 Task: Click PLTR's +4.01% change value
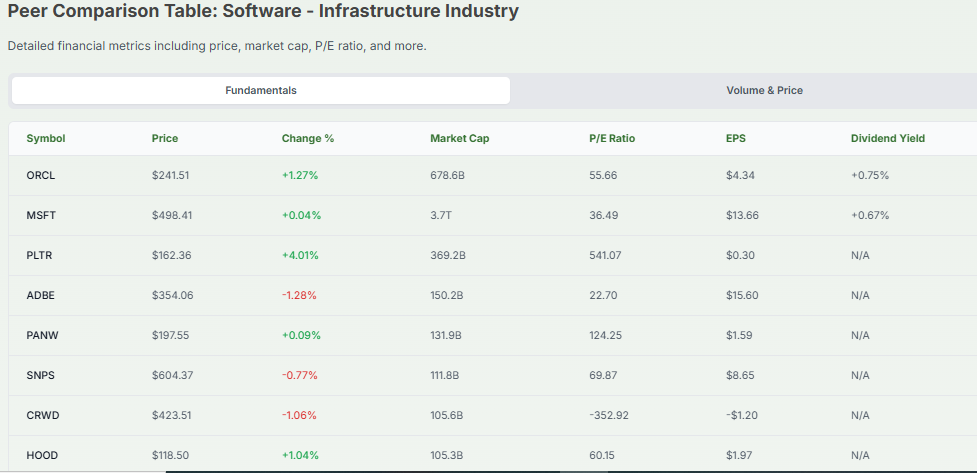[300, 255]
